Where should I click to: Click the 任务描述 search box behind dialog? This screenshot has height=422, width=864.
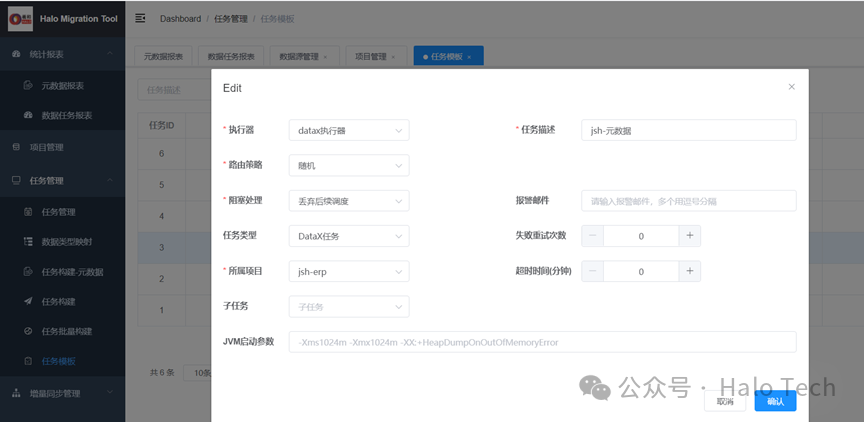point(174,90)
